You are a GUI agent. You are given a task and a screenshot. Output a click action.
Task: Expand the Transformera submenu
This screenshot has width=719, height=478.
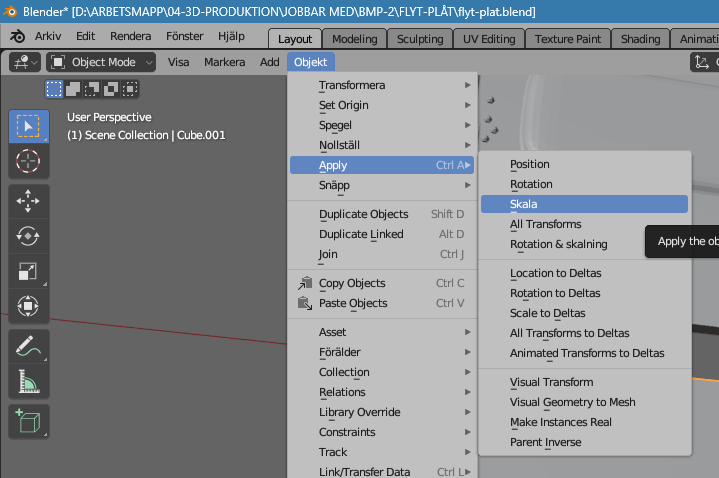(382, 85)
